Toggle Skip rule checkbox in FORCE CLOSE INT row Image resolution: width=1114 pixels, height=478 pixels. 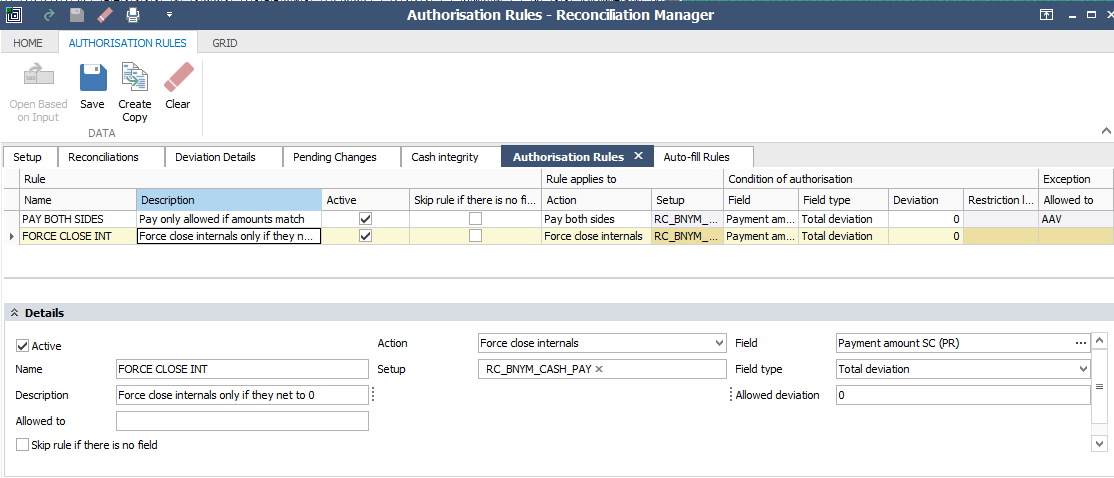[x=475, y=236]
